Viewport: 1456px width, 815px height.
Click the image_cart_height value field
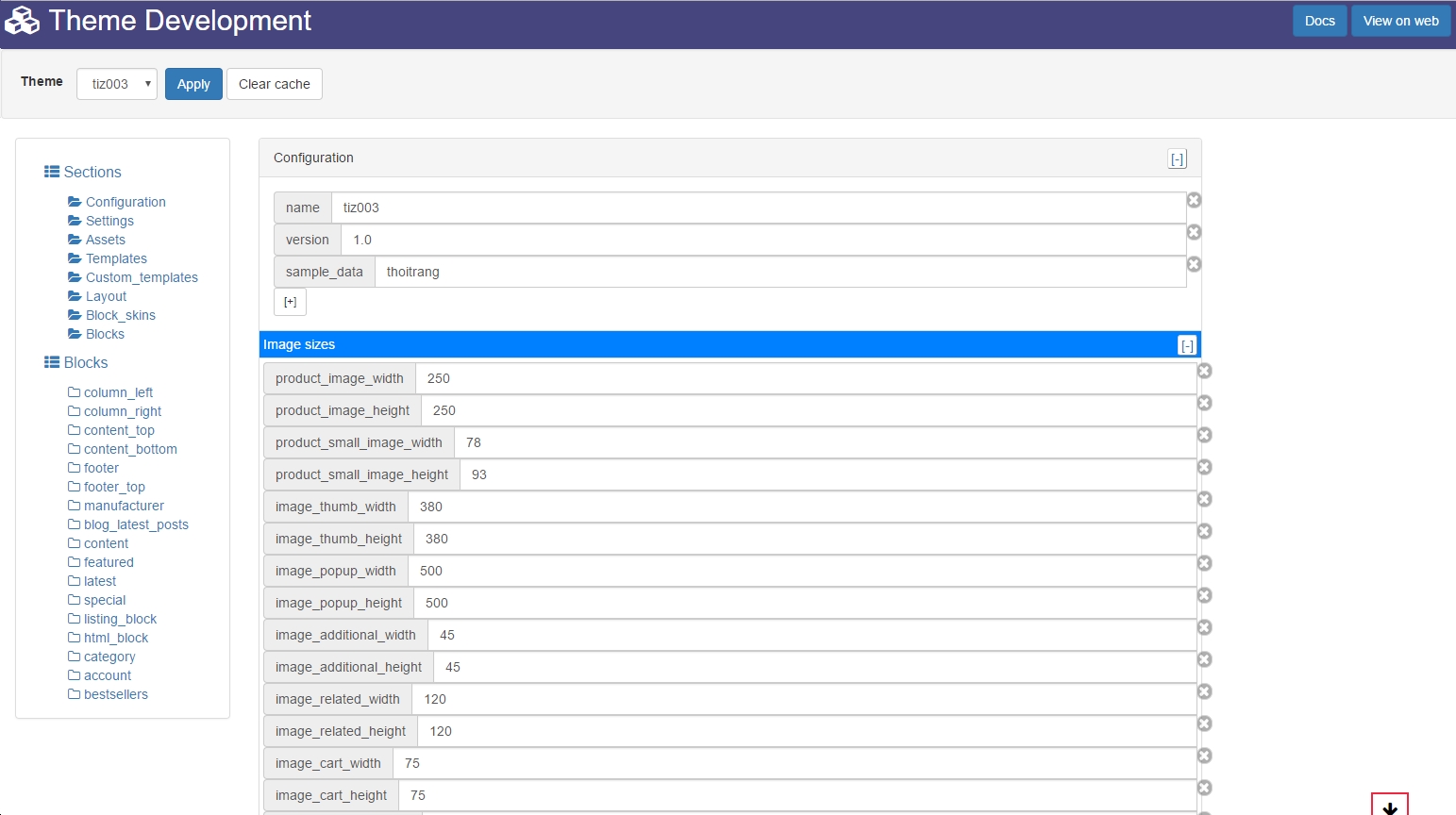(797, 795)
